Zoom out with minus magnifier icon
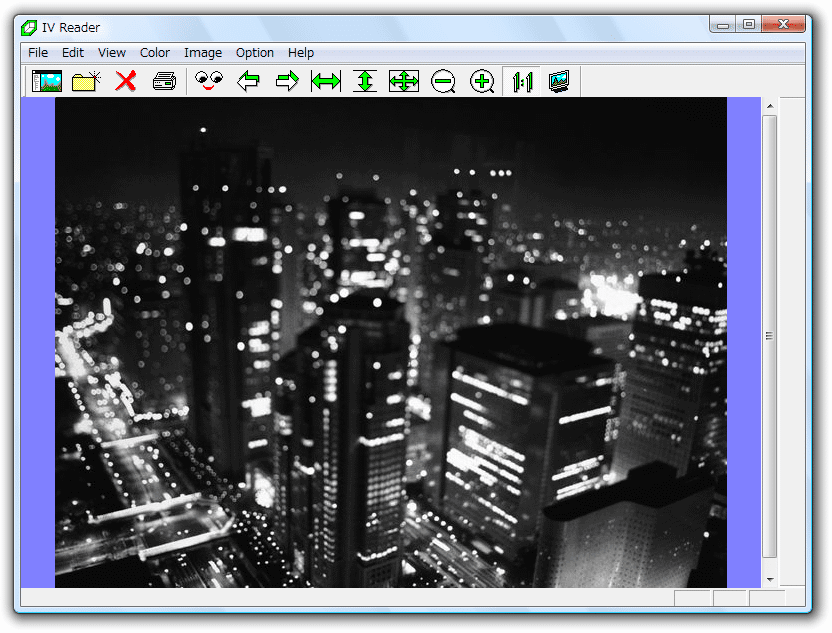 coord(443,81)
